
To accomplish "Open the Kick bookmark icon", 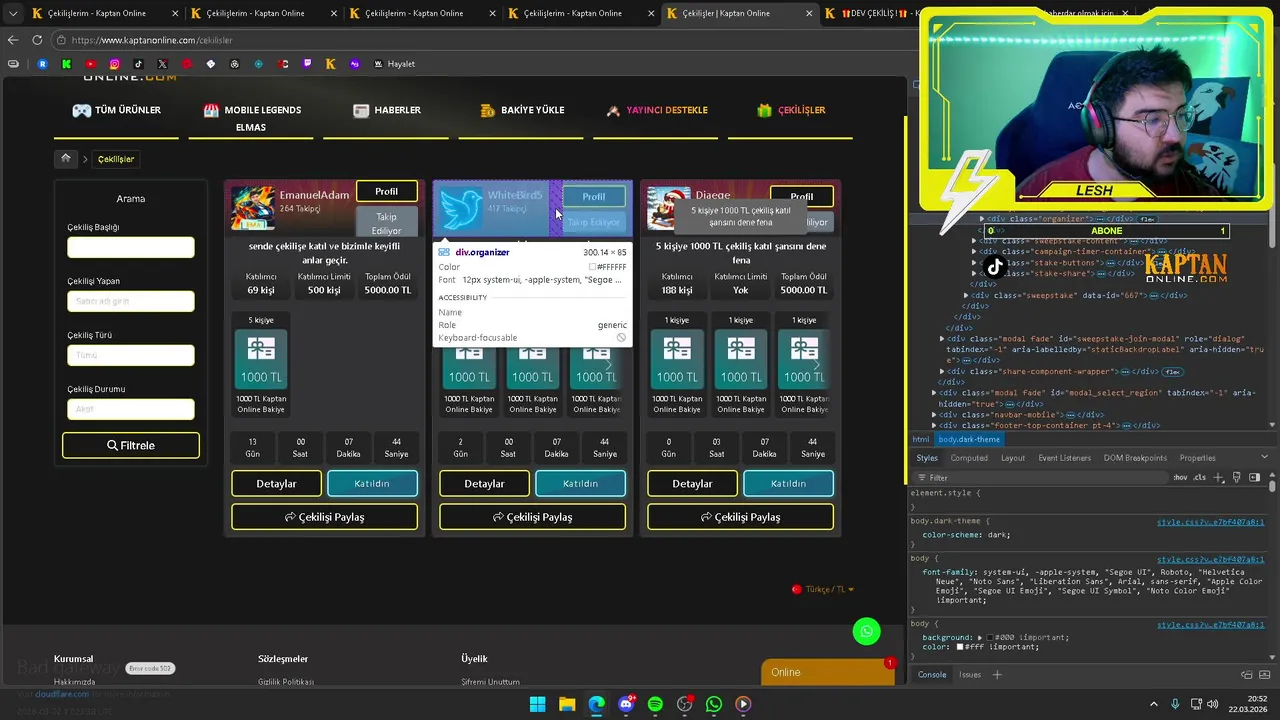I will coord(66,64).
